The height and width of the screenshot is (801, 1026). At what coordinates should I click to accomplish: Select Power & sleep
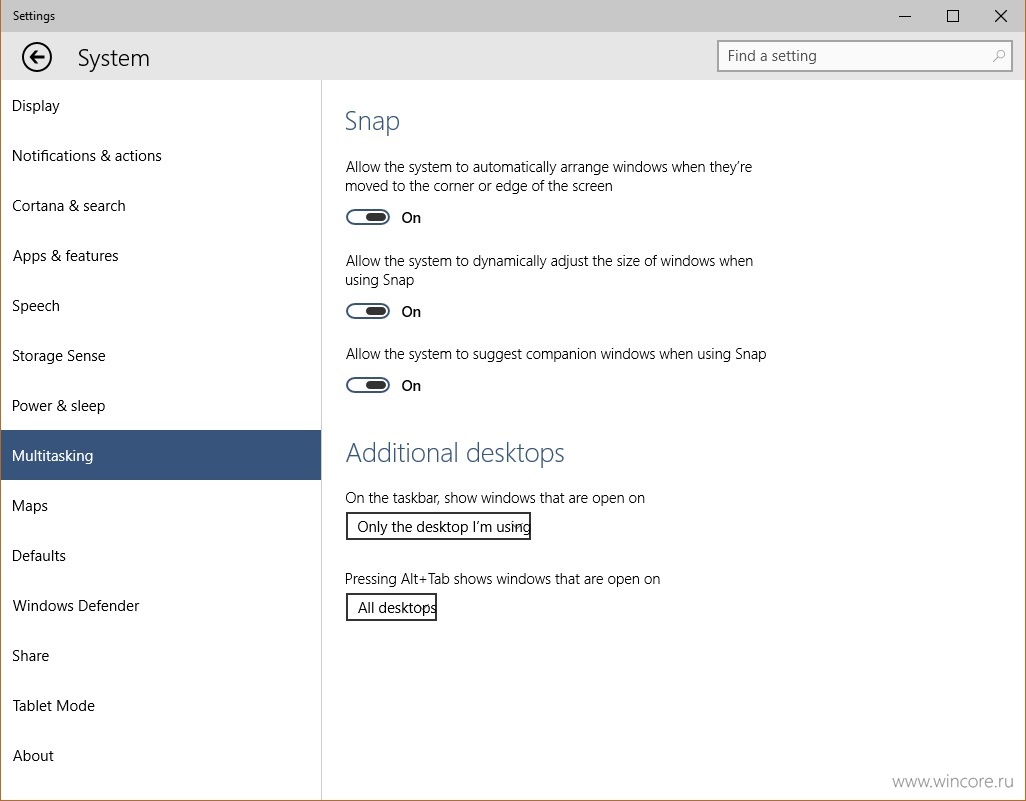(161, 406)
